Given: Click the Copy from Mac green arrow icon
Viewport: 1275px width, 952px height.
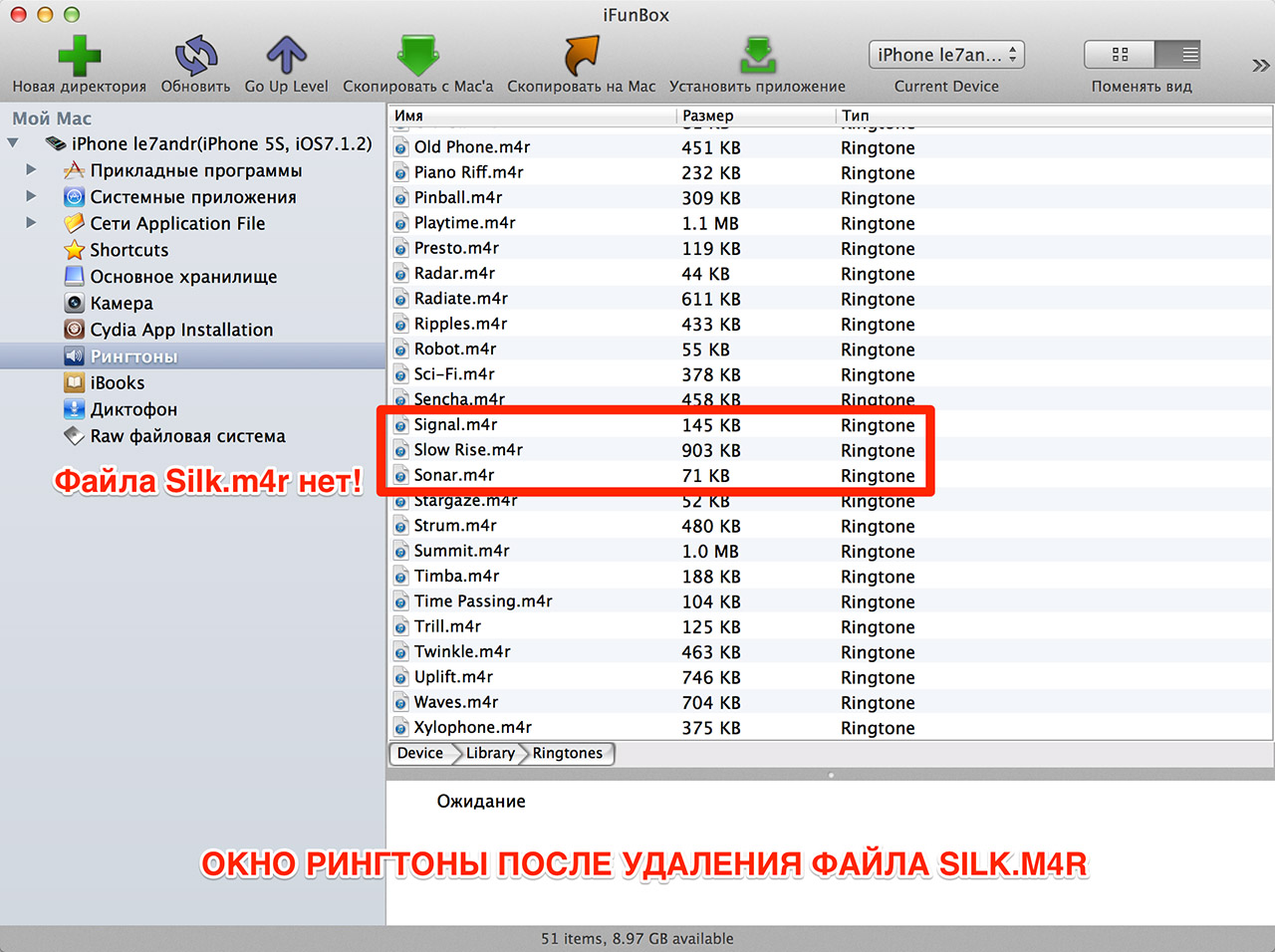Looking at the screenshot, I should 418,56.
